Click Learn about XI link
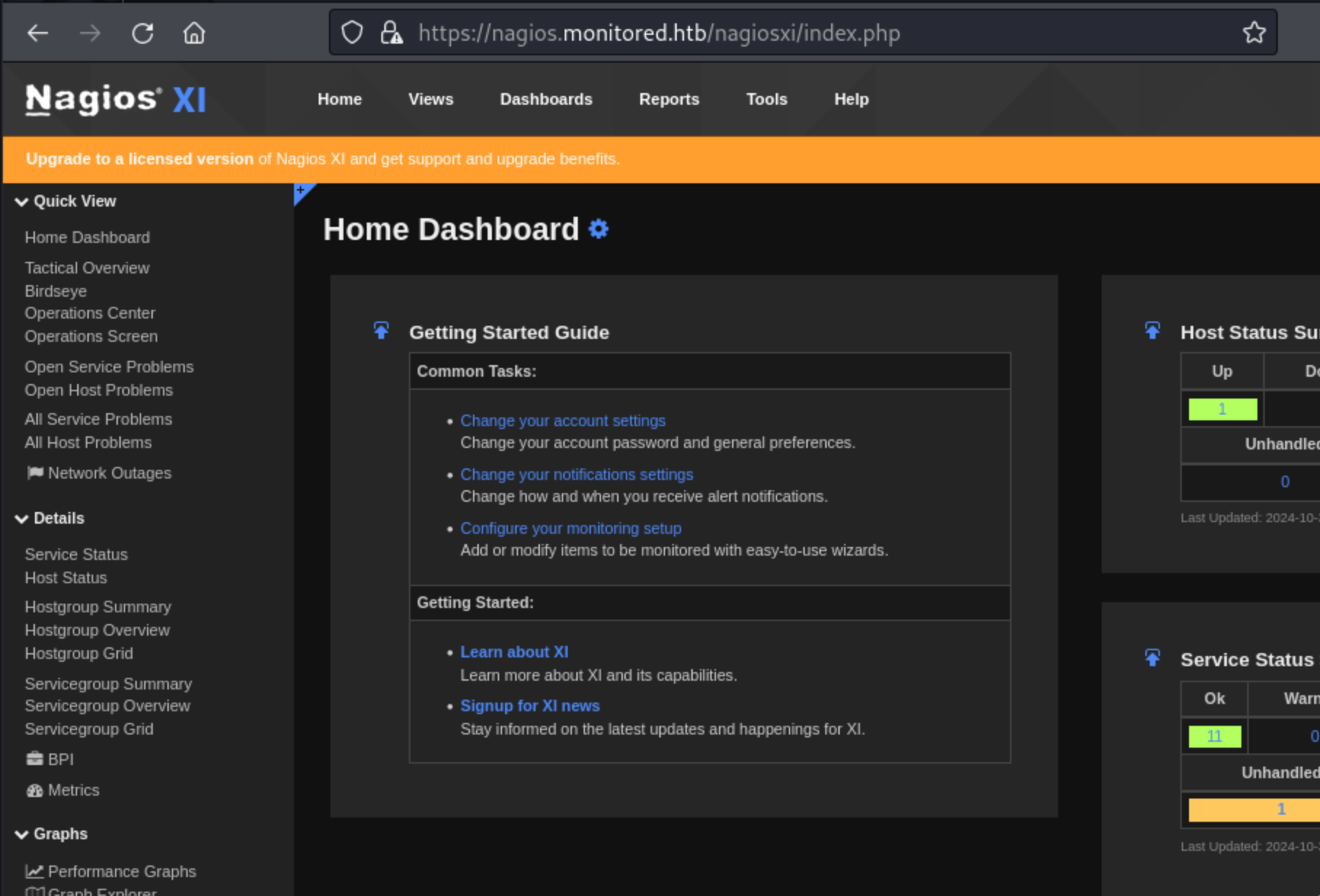The height and width of the screenshot is (896, 1320). tap(514, 652)
